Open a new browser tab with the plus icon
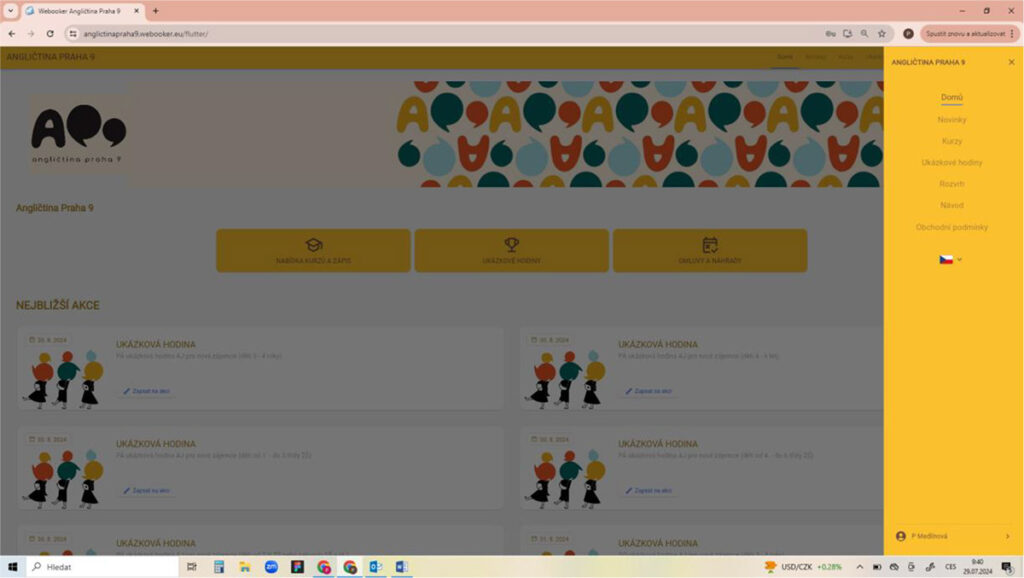 click(155, 11)
